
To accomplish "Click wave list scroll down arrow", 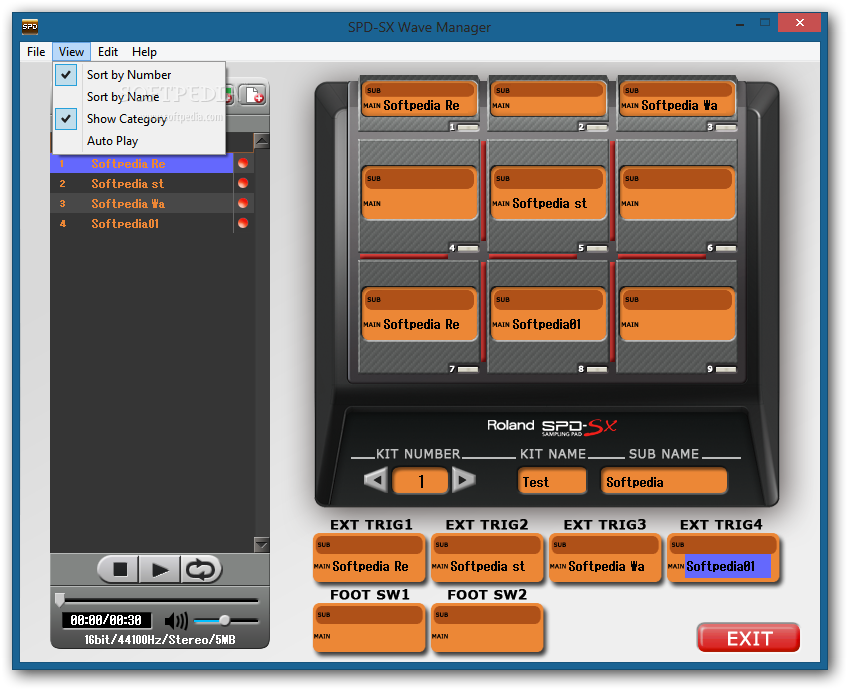I will 262,544.
